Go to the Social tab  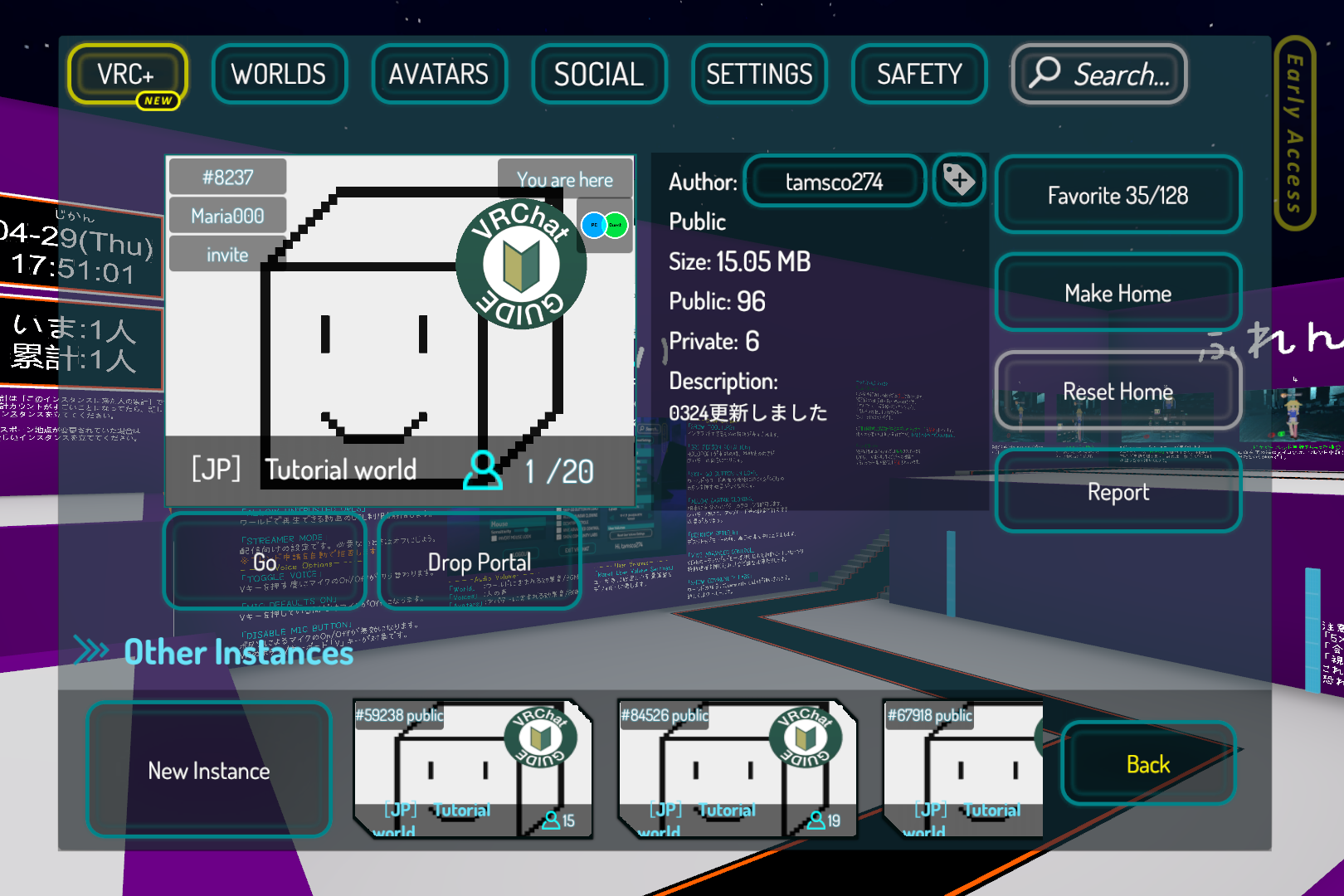[x=599, y=75]
